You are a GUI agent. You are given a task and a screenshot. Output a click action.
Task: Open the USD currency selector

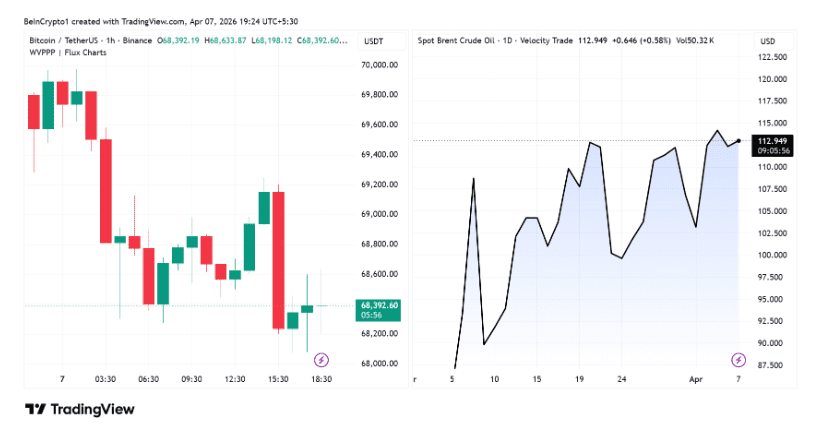[x=767, y=41]
